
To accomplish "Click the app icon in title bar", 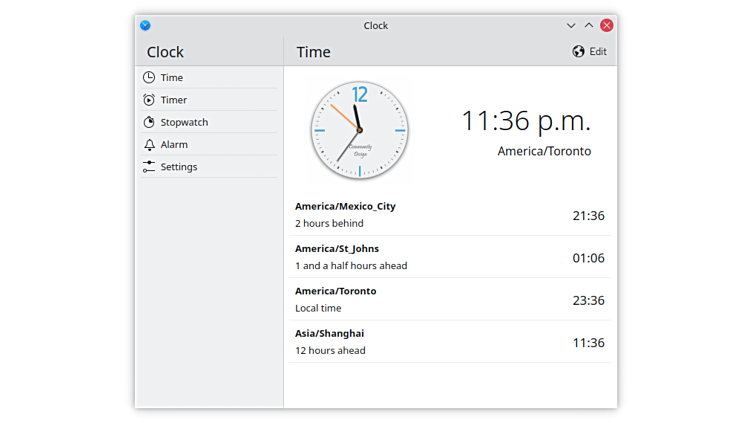I will 145,25.
